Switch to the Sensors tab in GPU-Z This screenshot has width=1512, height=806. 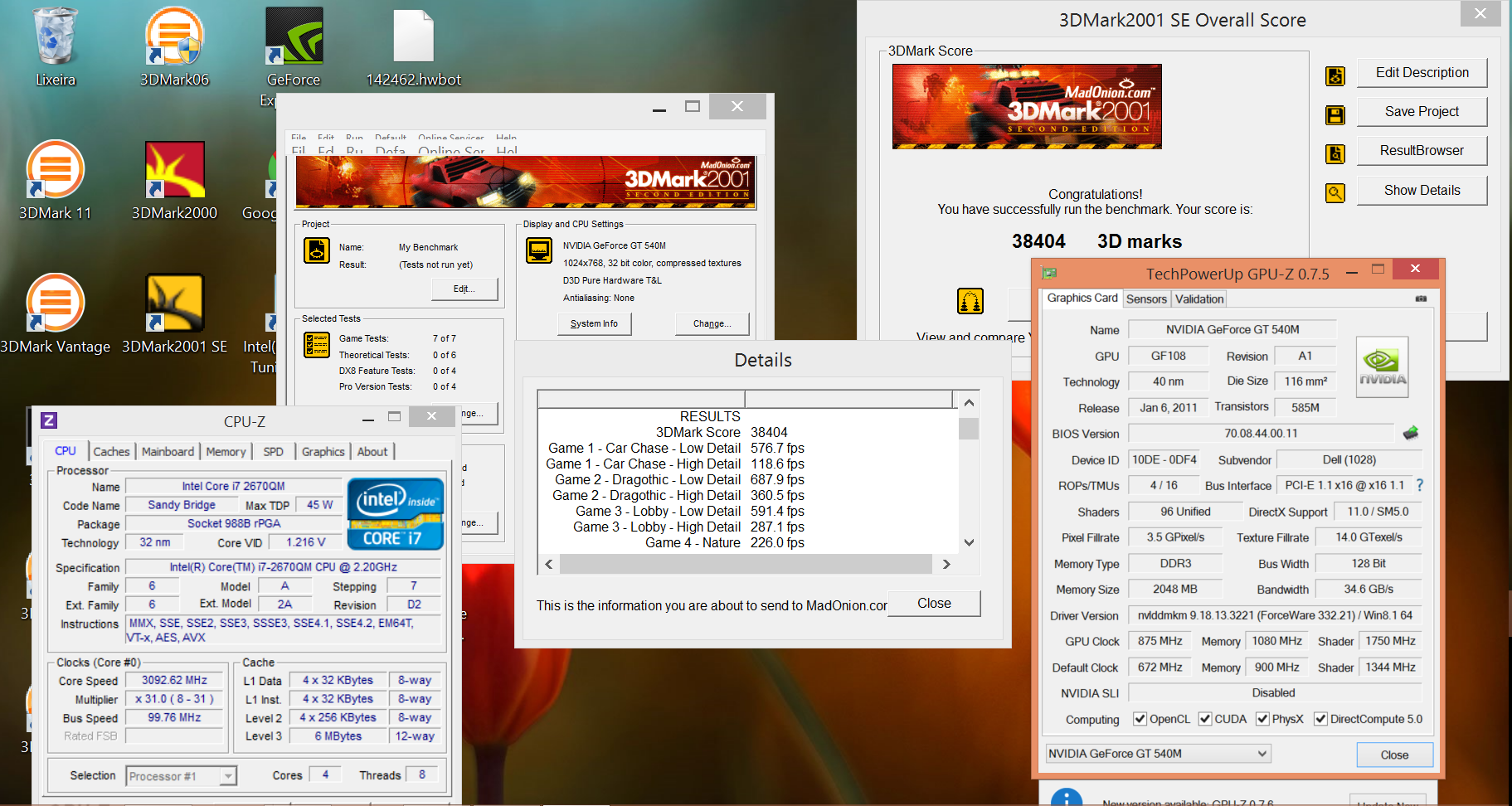(x=1146, y=299)
